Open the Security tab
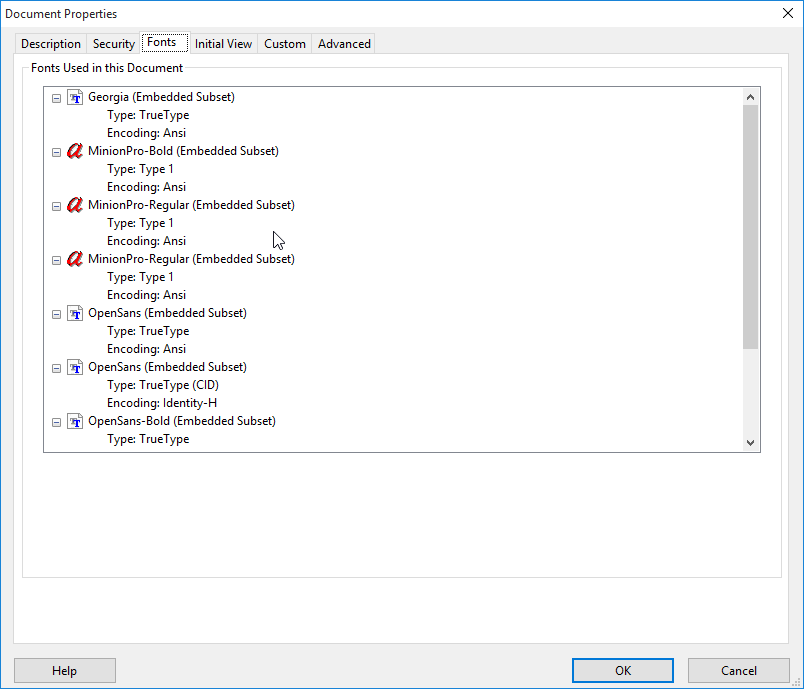This screenshot has width=804, height=689. [x=113, y=44]
